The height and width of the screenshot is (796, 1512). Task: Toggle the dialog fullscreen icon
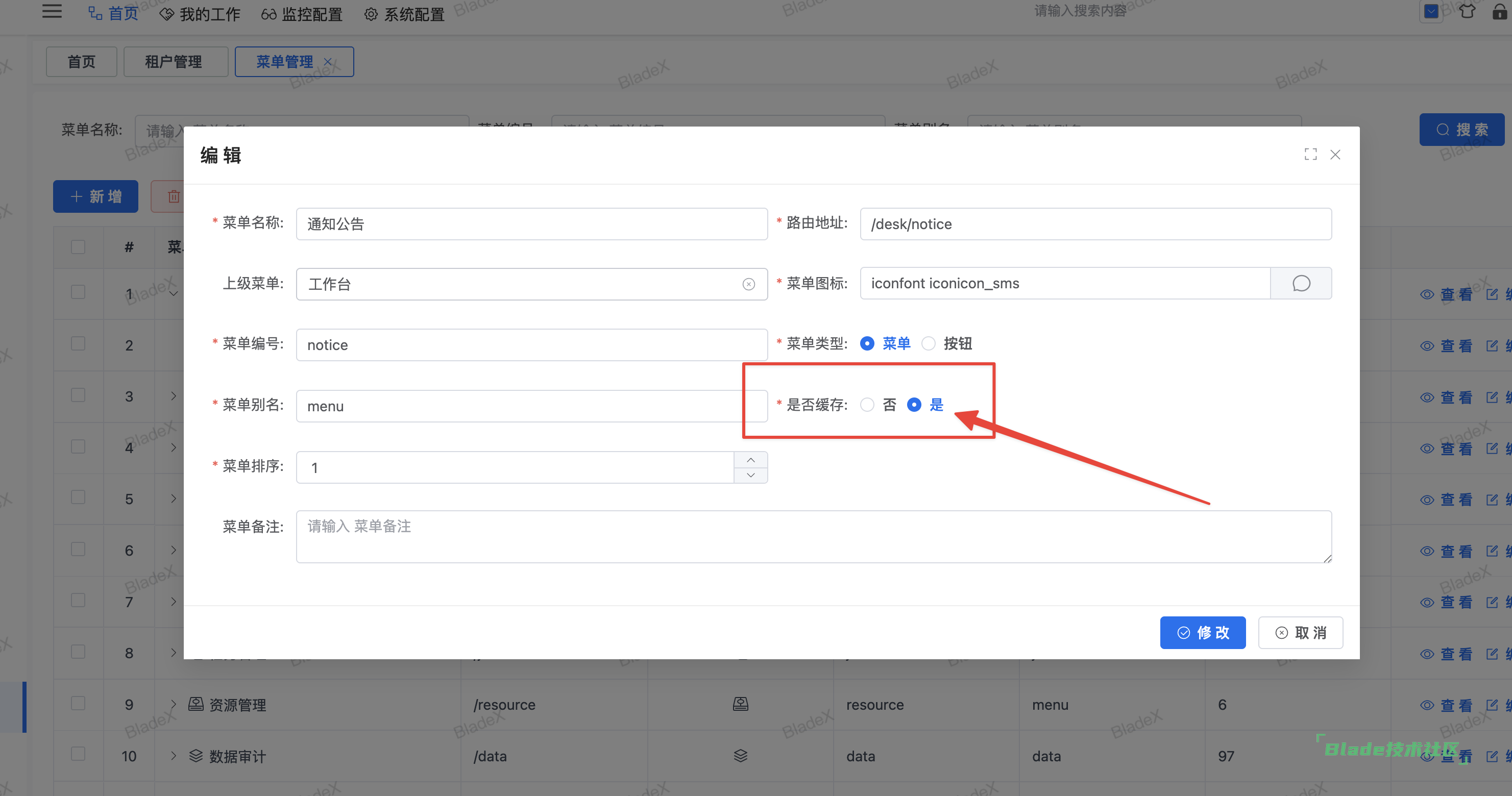pos(1310,154)
